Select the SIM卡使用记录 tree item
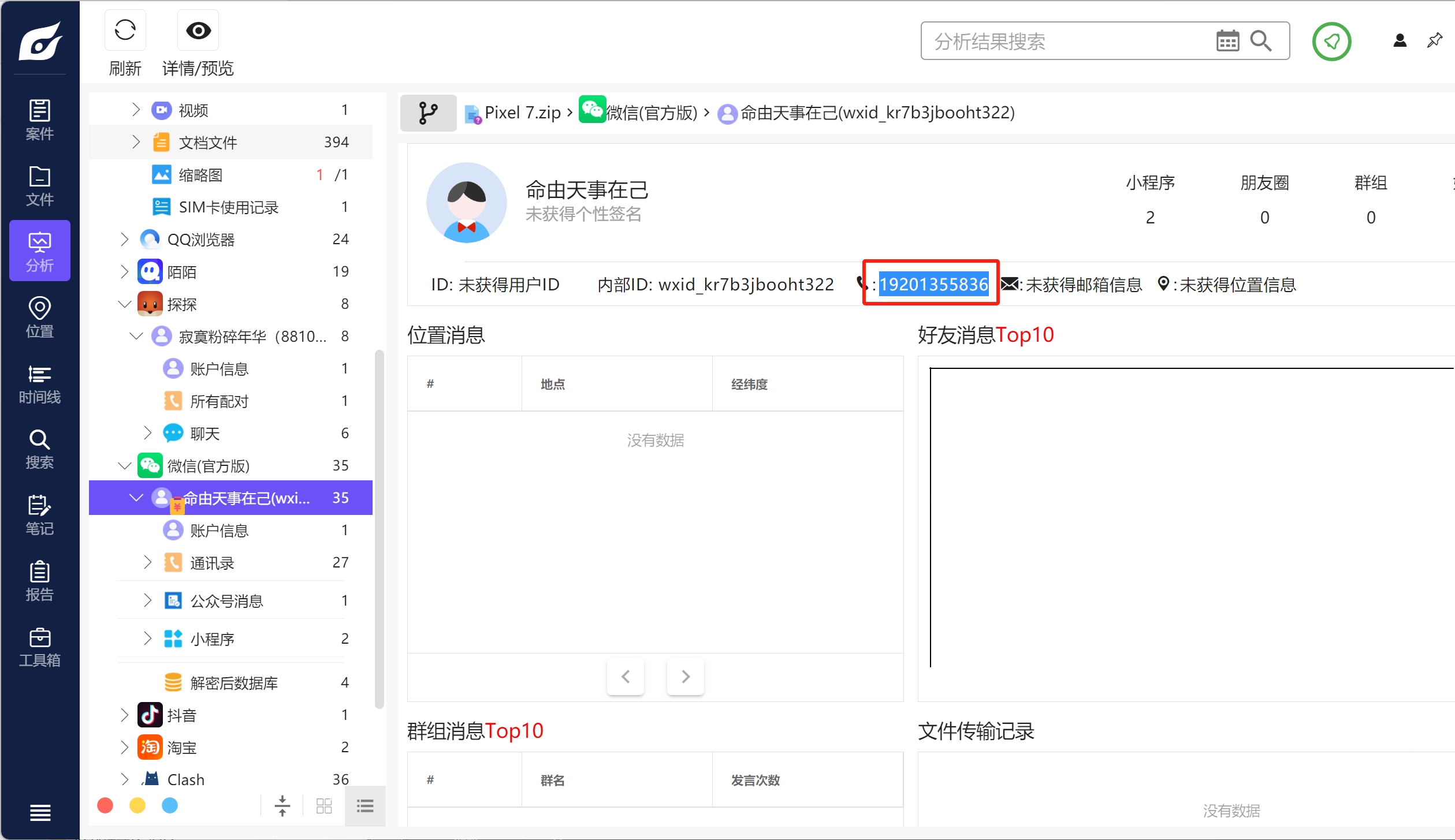The image size is (1455, 840). pos(231,207)
